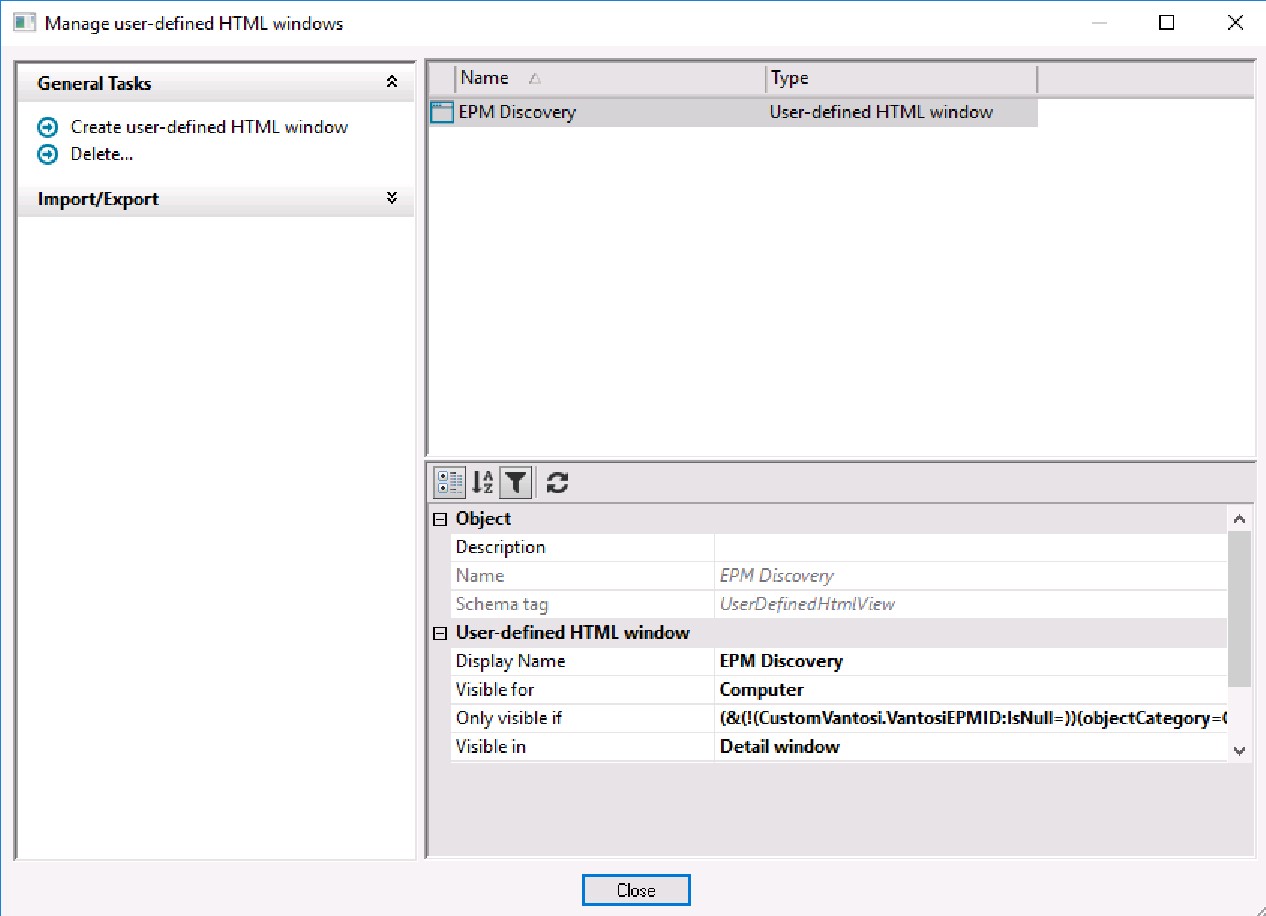
Task: Expand the Import/Export section
Action: pyautogui.click(x=392, y=198)
